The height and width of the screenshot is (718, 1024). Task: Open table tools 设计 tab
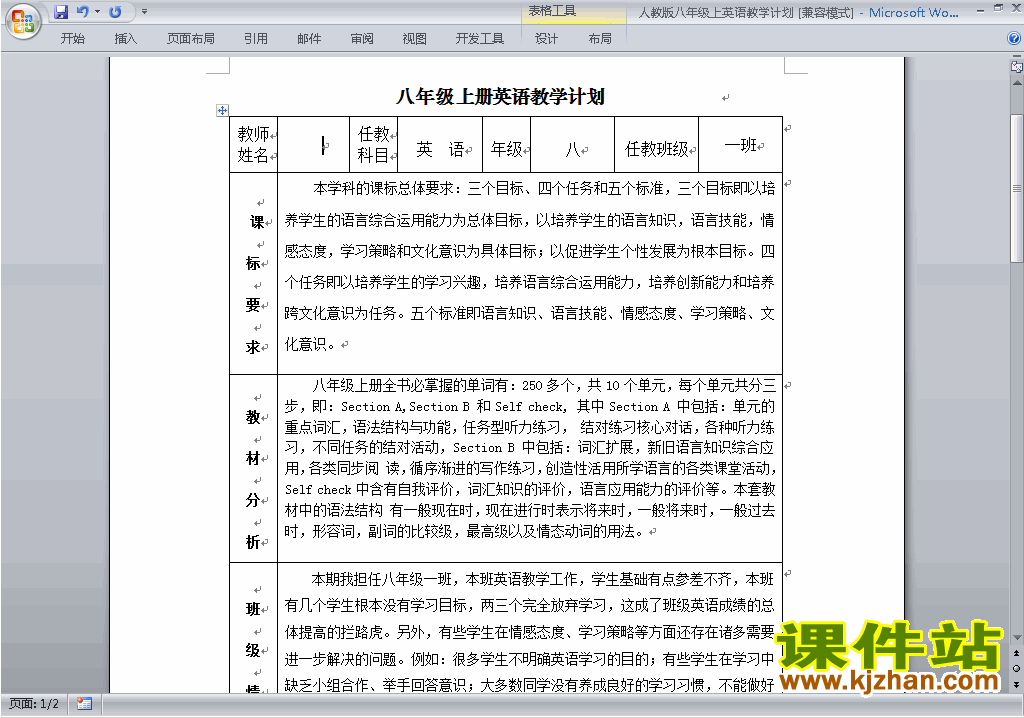point(546,39)
